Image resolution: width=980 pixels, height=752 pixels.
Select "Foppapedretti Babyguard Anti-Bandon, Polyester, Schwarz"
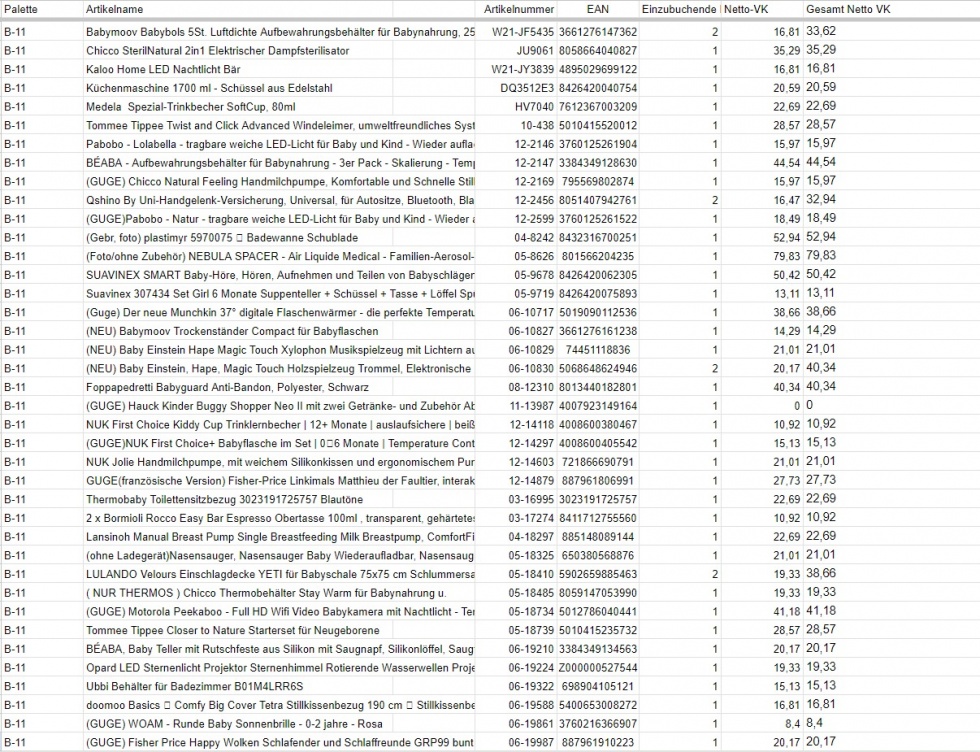pyautogui.click(x=228, y=388)
